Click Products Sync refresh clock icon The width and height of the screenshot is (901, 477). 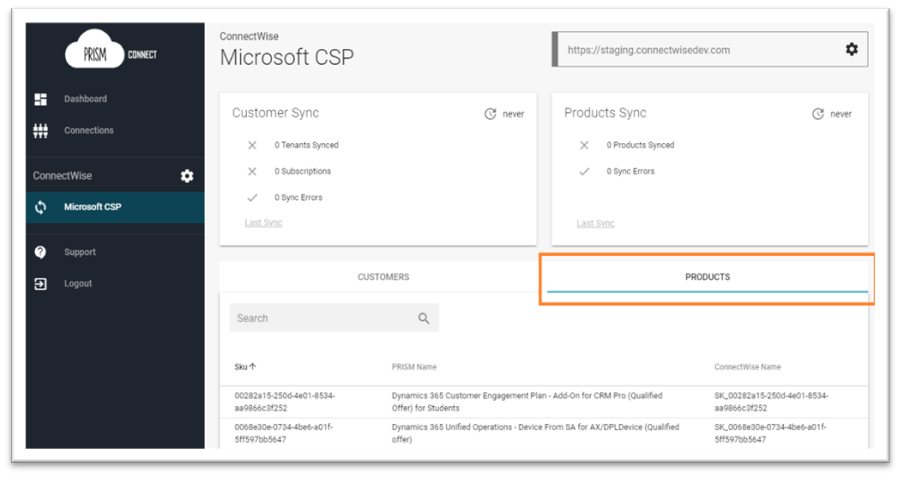pos(818,114)
